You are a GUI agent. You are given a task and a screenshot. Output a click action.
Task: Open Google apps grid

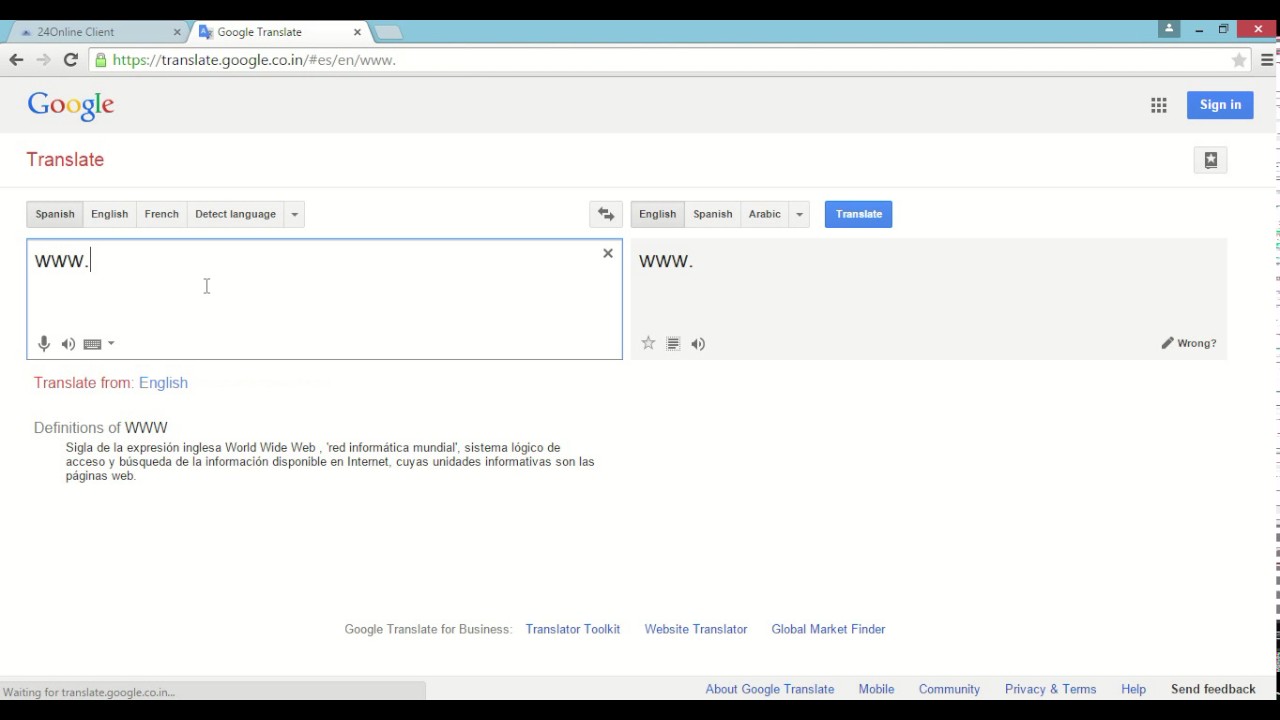pos(1159,105)
